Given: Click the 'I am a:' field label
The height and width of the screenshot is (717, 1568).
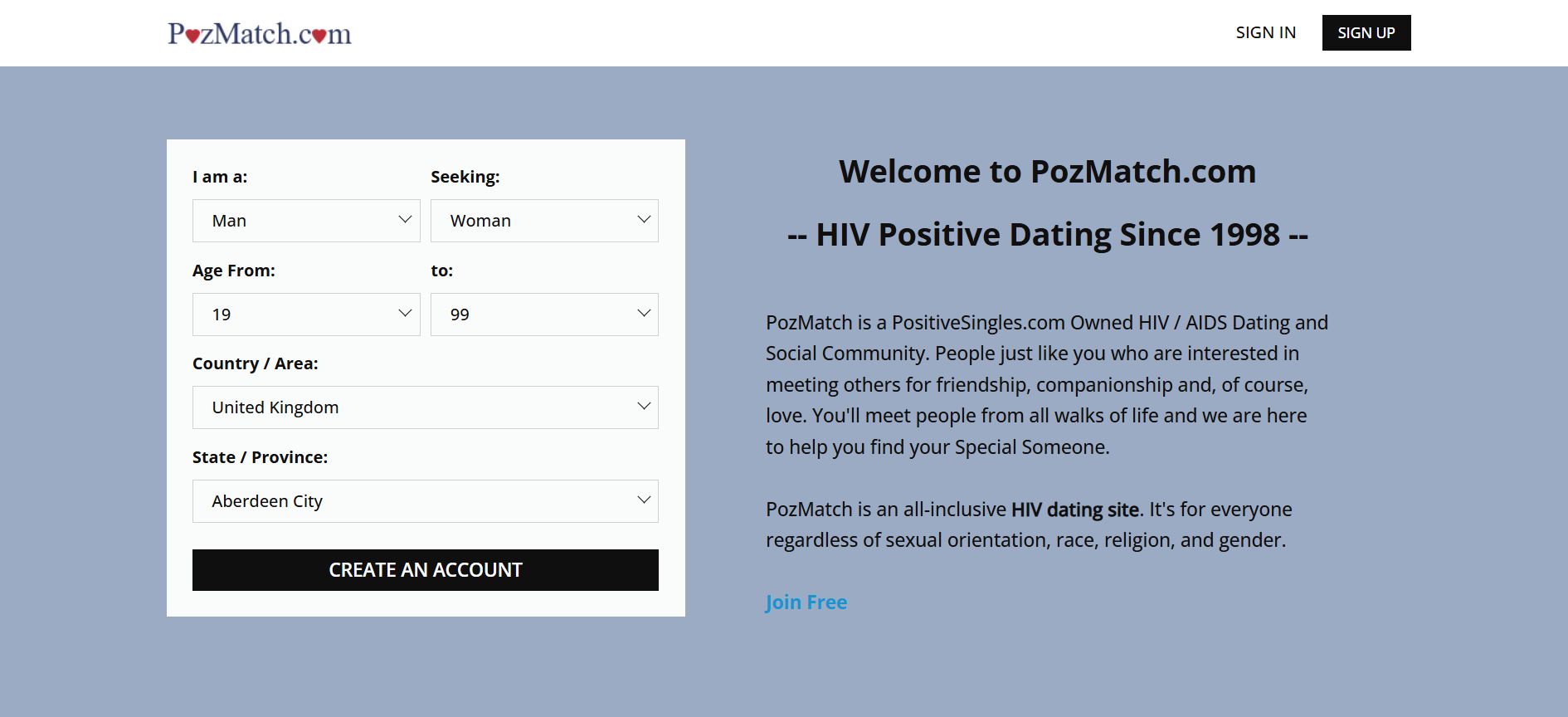Looking at the screenshot, I should click(220, 177).
